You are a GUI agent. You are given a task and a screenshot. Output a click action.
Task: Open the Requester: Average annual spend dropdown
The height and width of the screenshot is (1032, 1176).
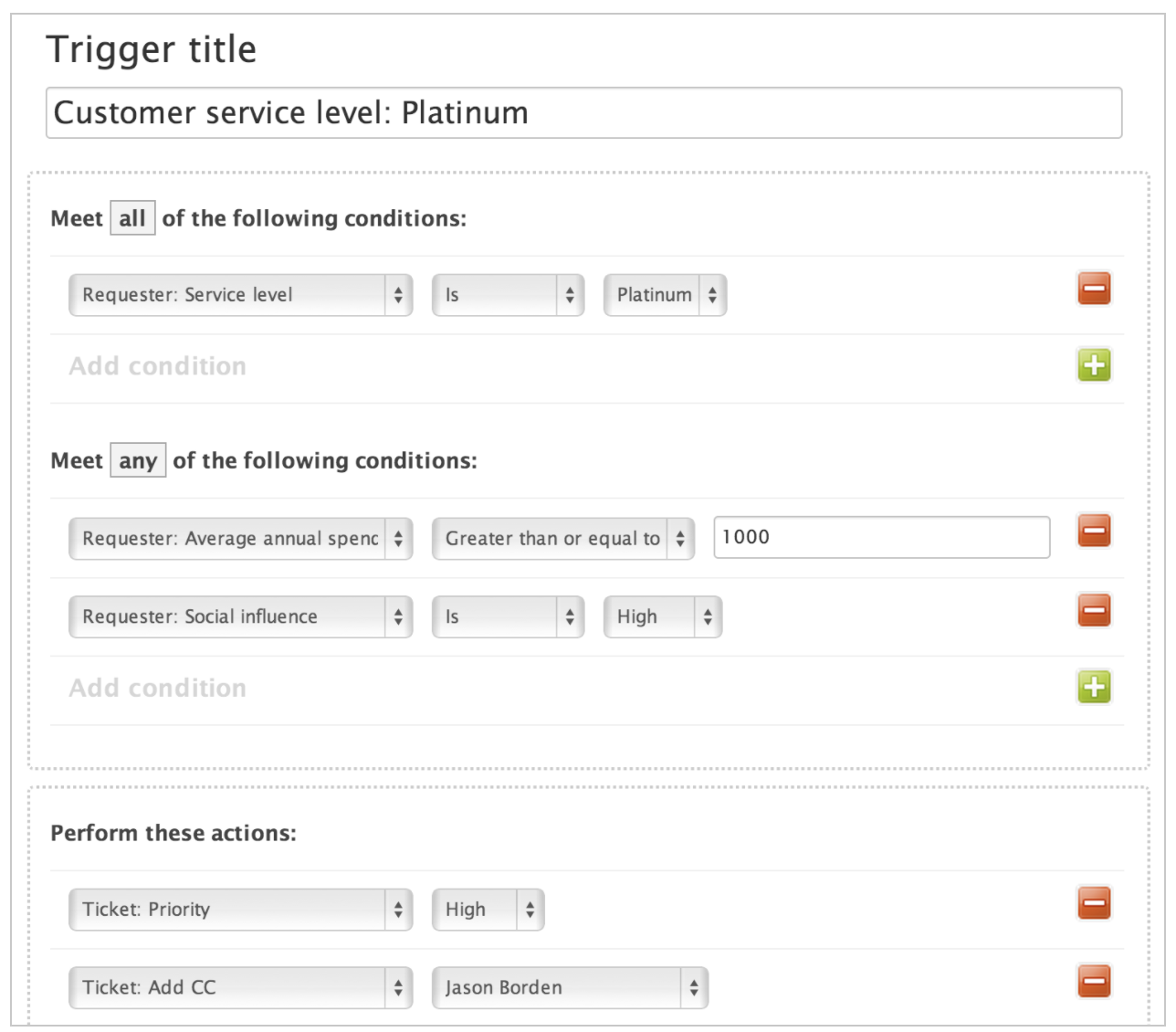pos(240,539)
